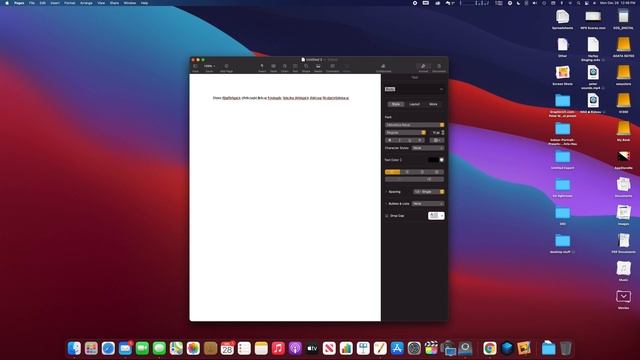Expand the Bullets & Lists disclosure triangle
Screen dimensions: 640x360
click(x=386, y=203)
